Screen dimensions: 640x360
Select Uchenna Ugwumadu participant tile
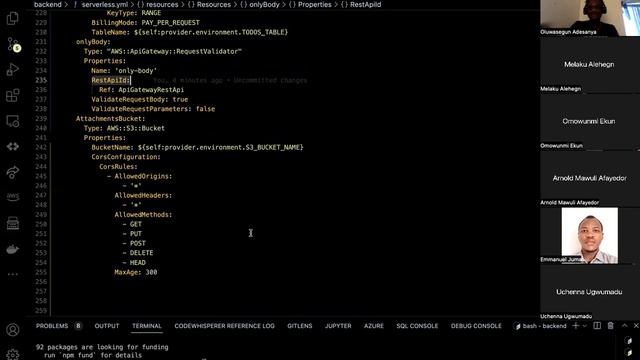[590, 292]
